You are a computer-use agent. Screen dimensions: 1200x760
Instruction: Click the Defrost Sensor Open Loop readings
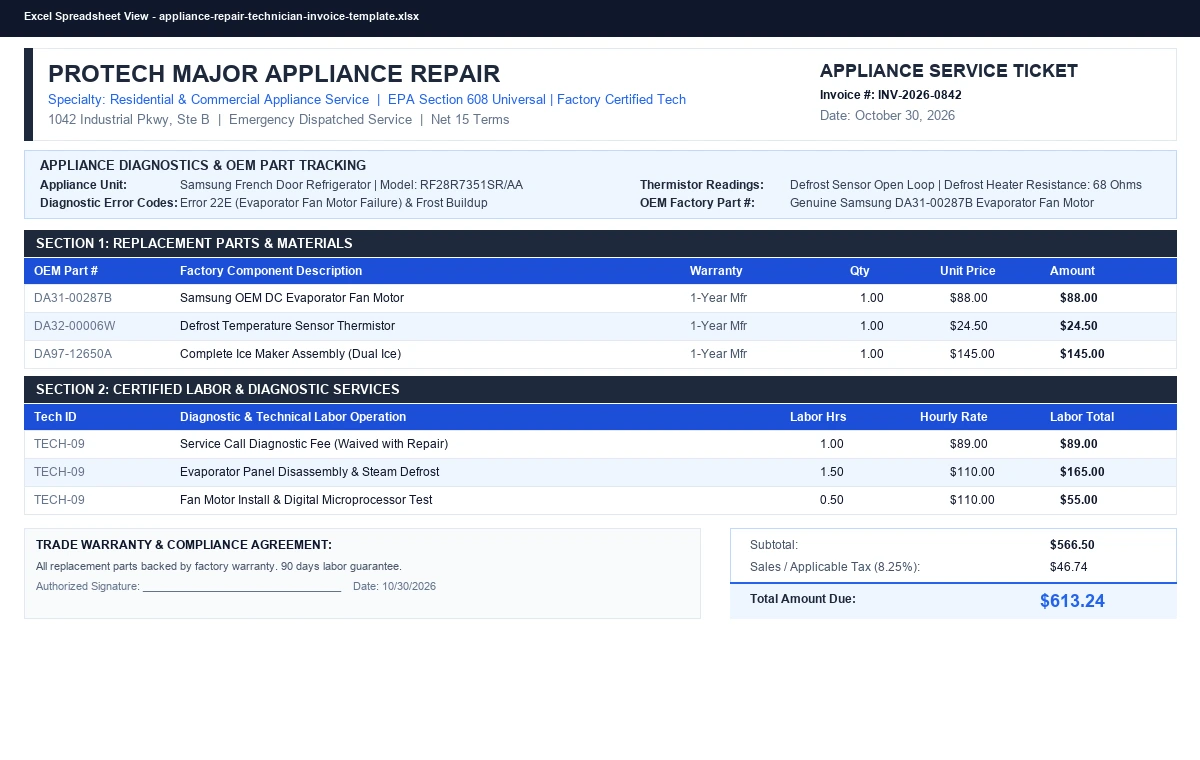coord(966,185)
